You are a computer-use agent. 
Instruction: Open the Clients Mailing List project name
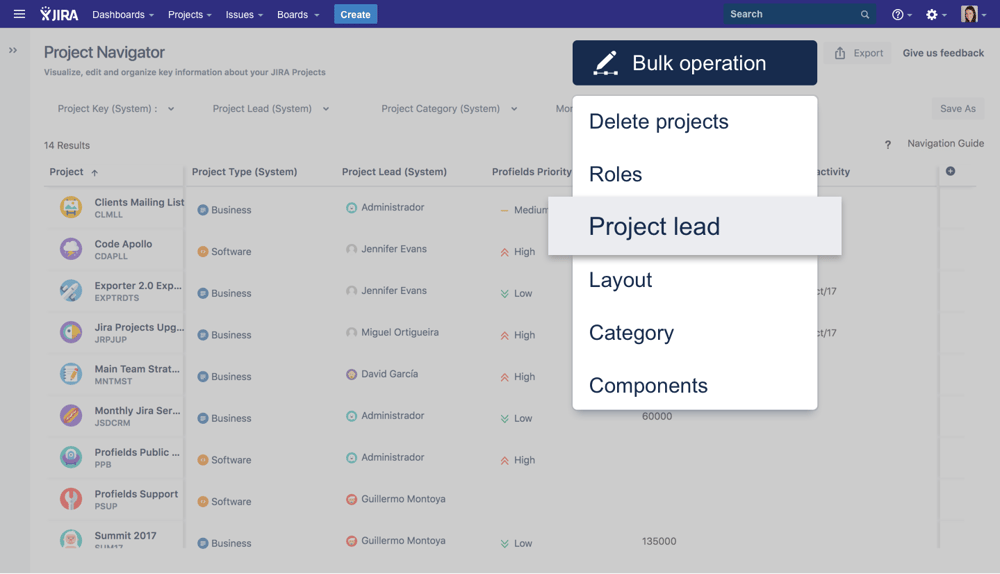click(139, 202)
